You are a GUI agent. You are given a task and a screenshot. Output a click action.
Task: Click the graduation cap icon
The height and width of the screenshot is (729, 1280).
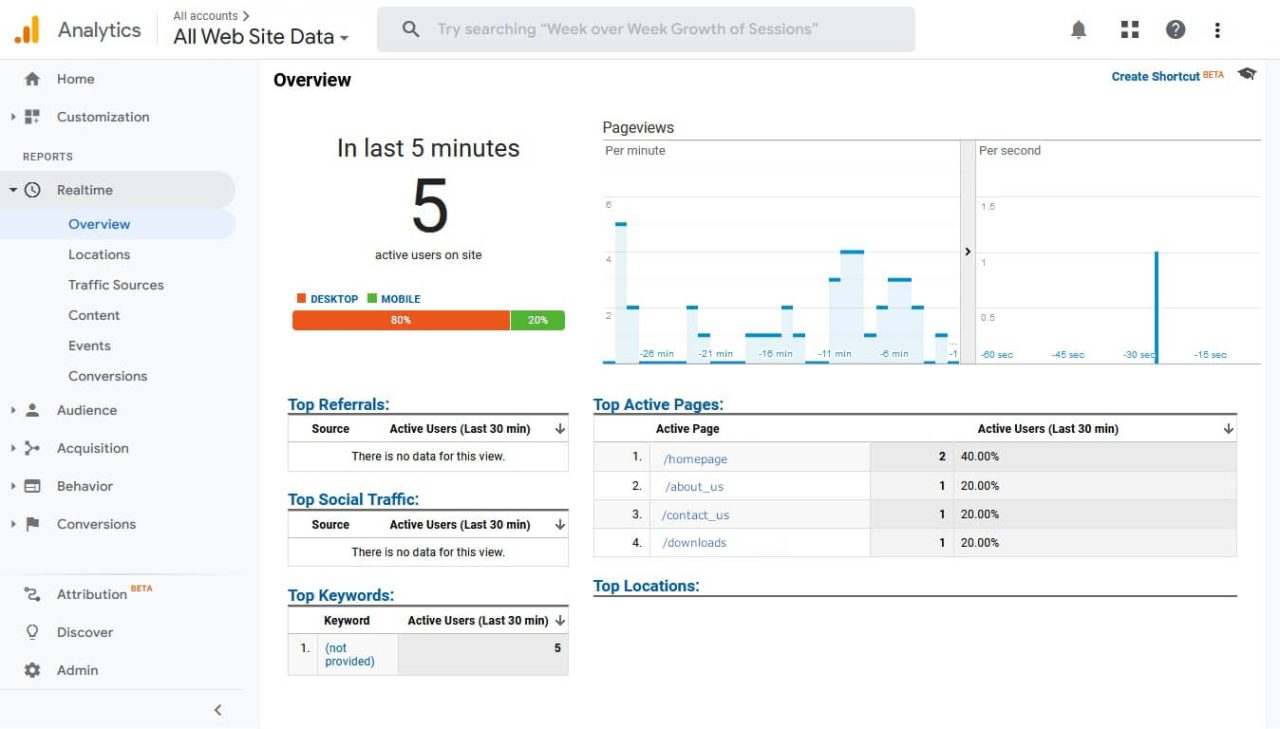tap(1246, 74)
